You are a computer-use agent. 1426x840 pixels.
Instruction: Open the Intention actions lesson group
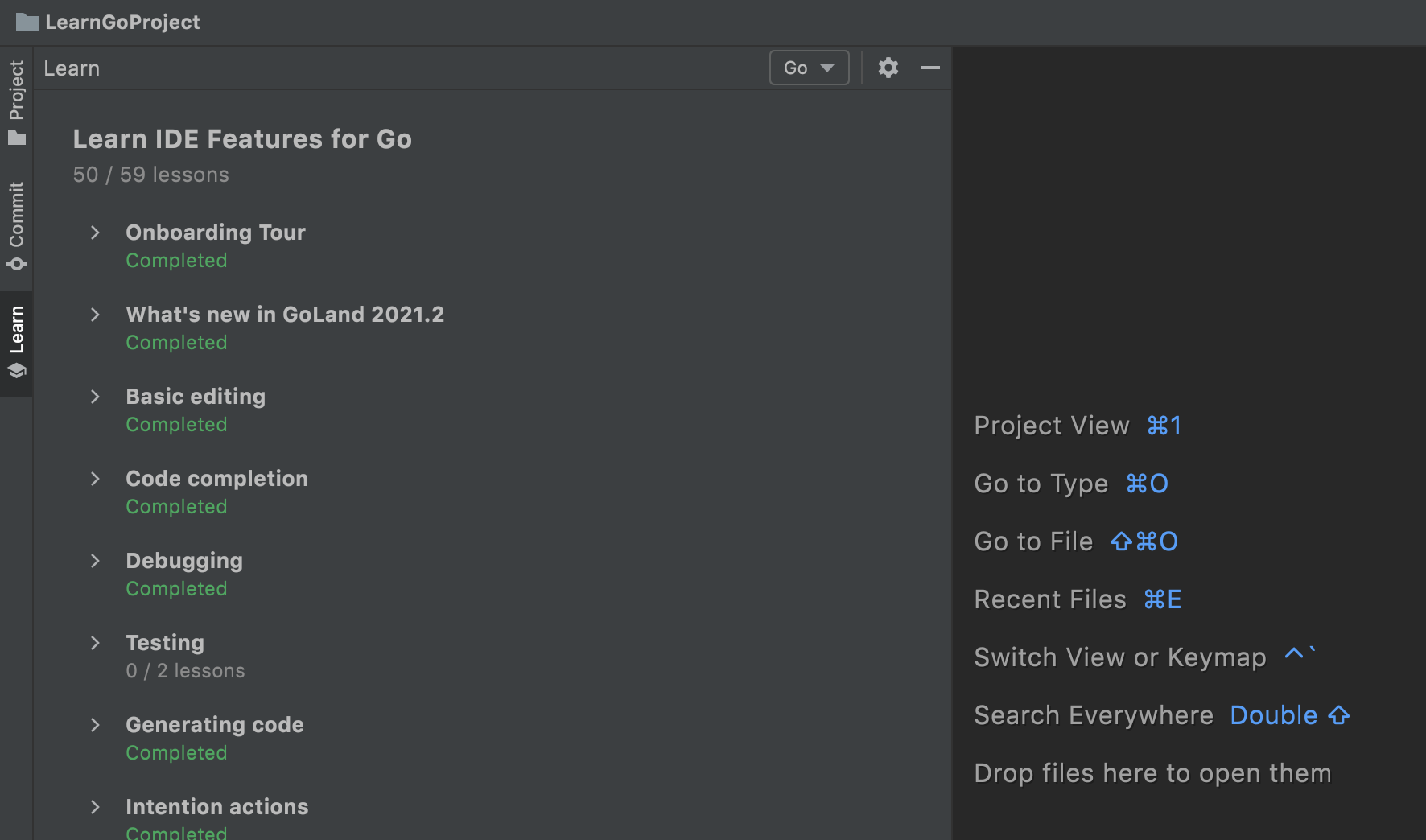coord(217,807)
